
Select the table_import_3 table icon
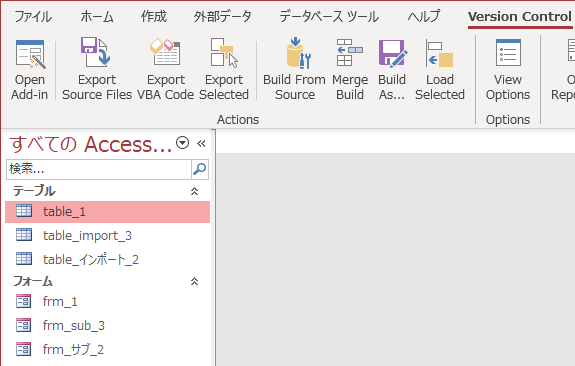[24, 235]
